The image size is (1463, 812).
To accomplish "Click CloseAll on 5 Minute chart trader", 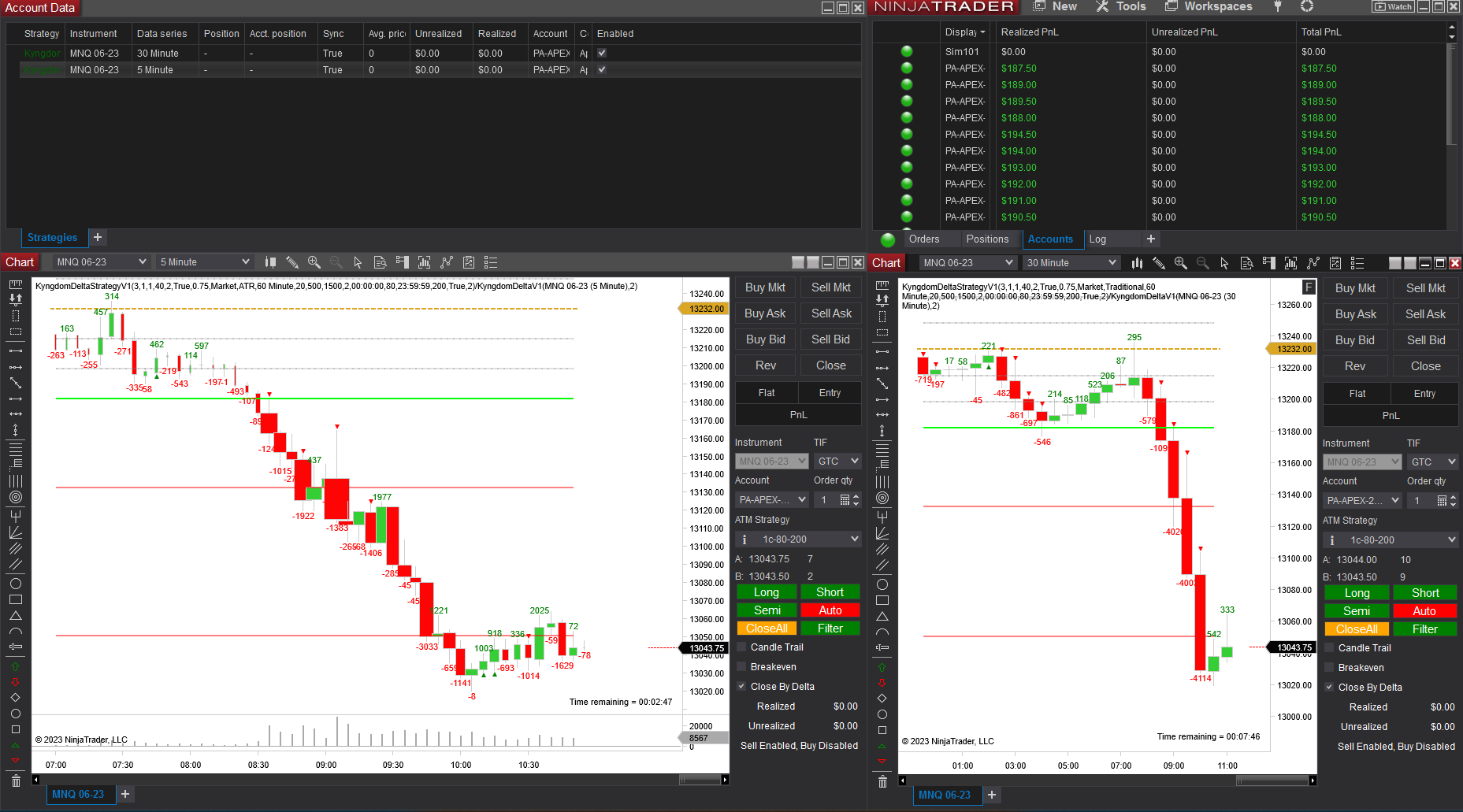I will 767,628.
